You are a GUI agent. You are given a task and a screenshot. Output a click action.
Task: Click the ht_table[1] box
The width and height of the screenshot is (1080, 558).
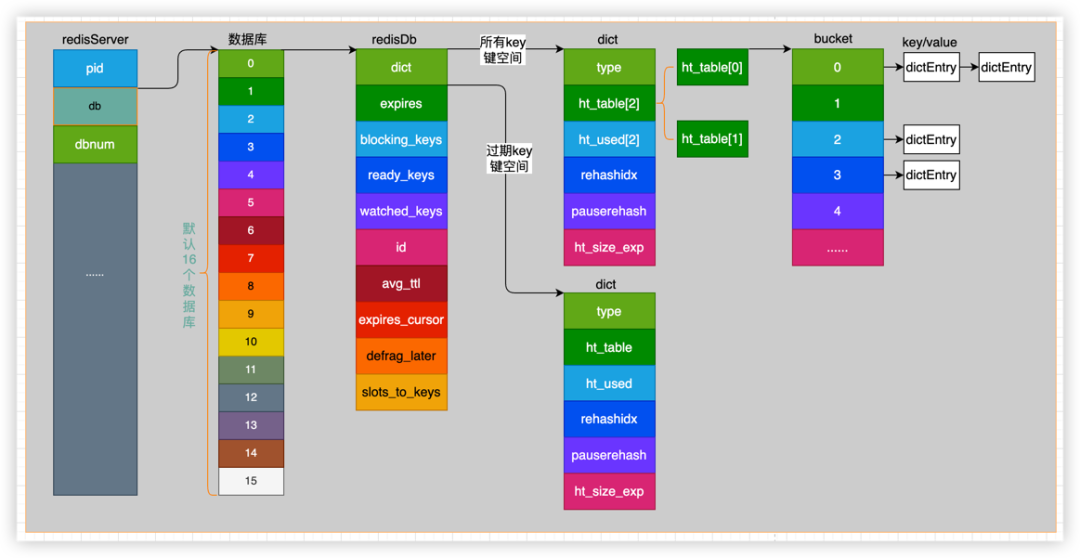pyautogui.click(x=714, y=139)
